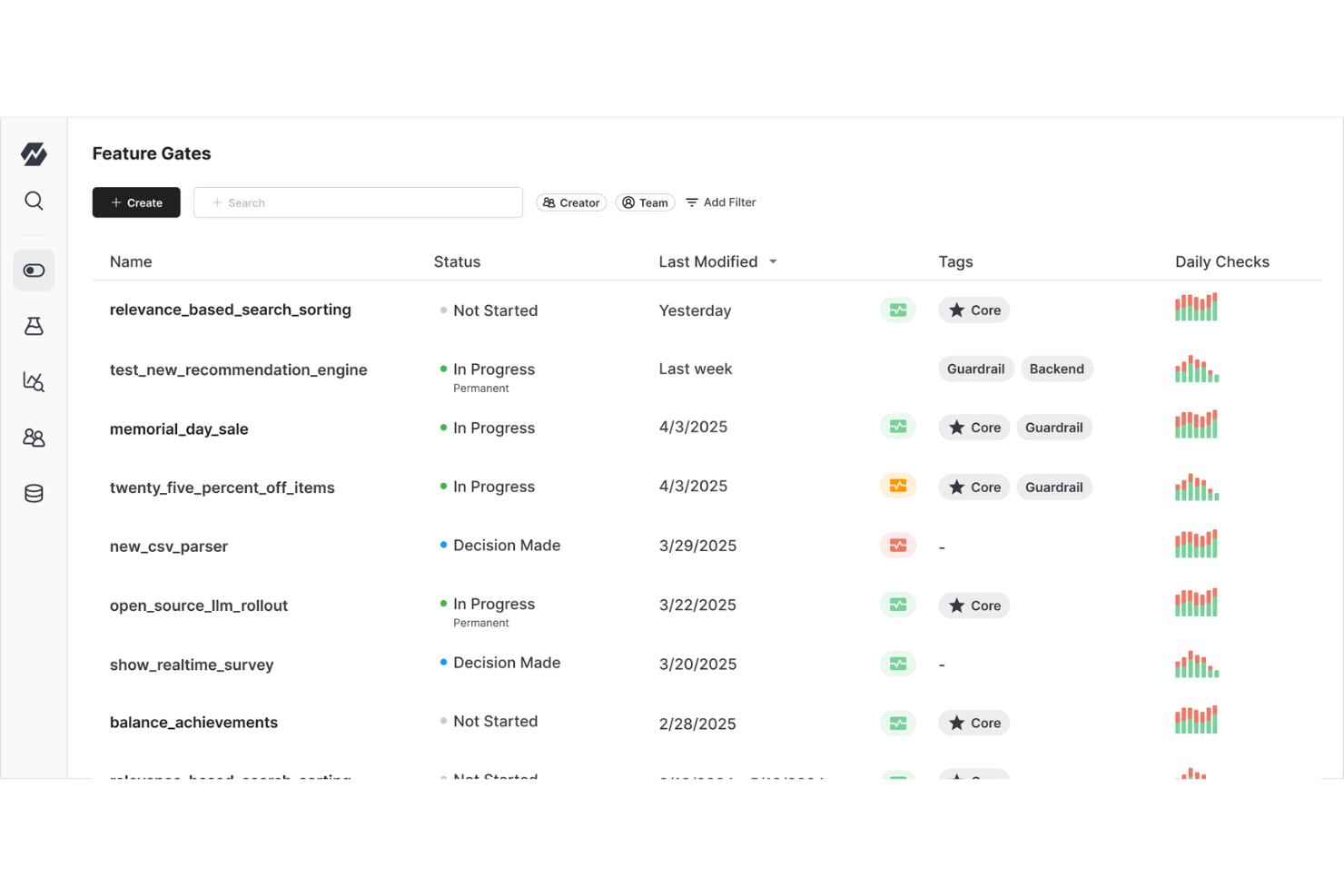Open the database icon in sidebar
Screen dimensions: 1344x896
(x=34, y=493)
